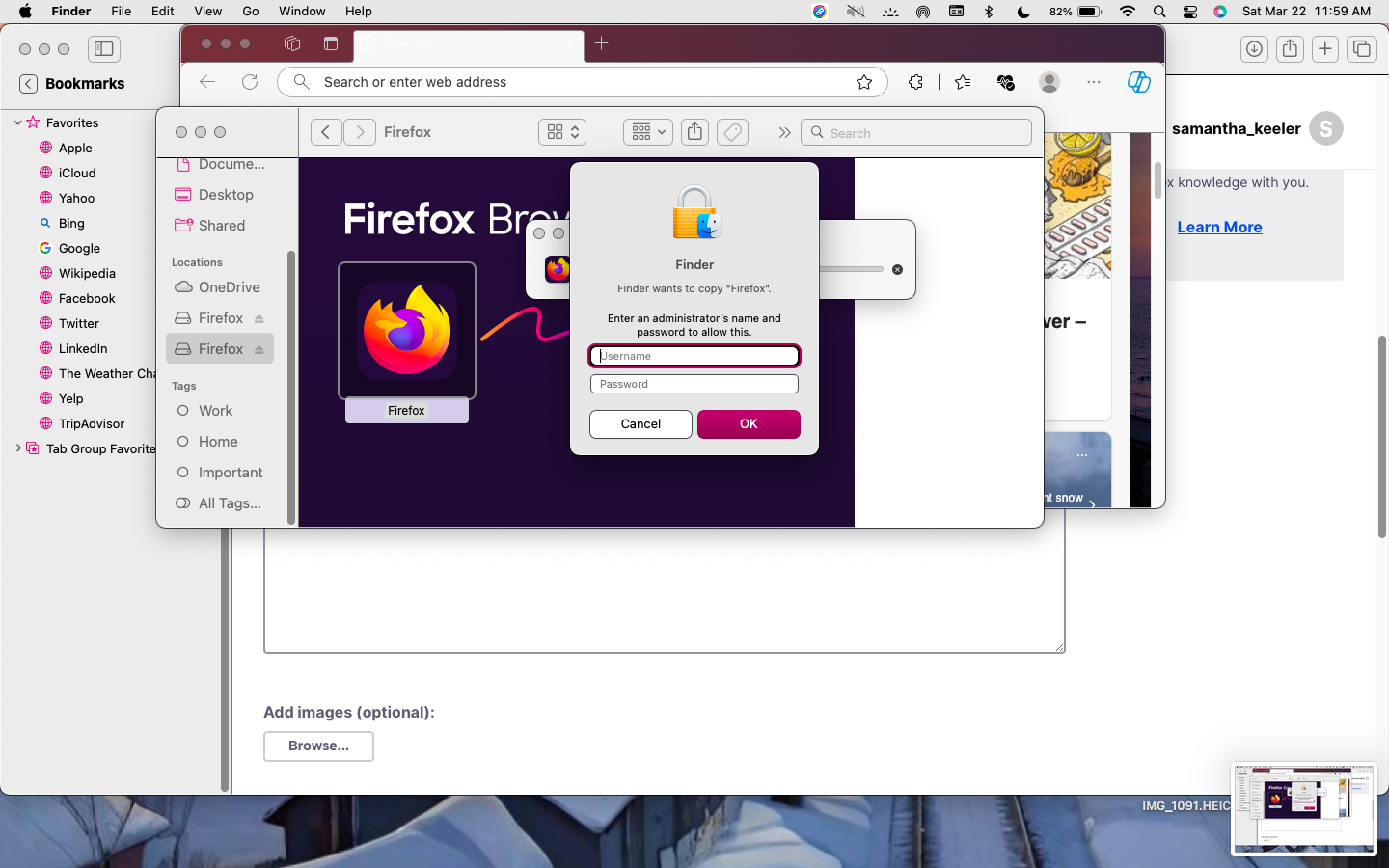Open Edge settings and more menu
Viewport: 1389px width, 868px height.
coord(1094,82)
